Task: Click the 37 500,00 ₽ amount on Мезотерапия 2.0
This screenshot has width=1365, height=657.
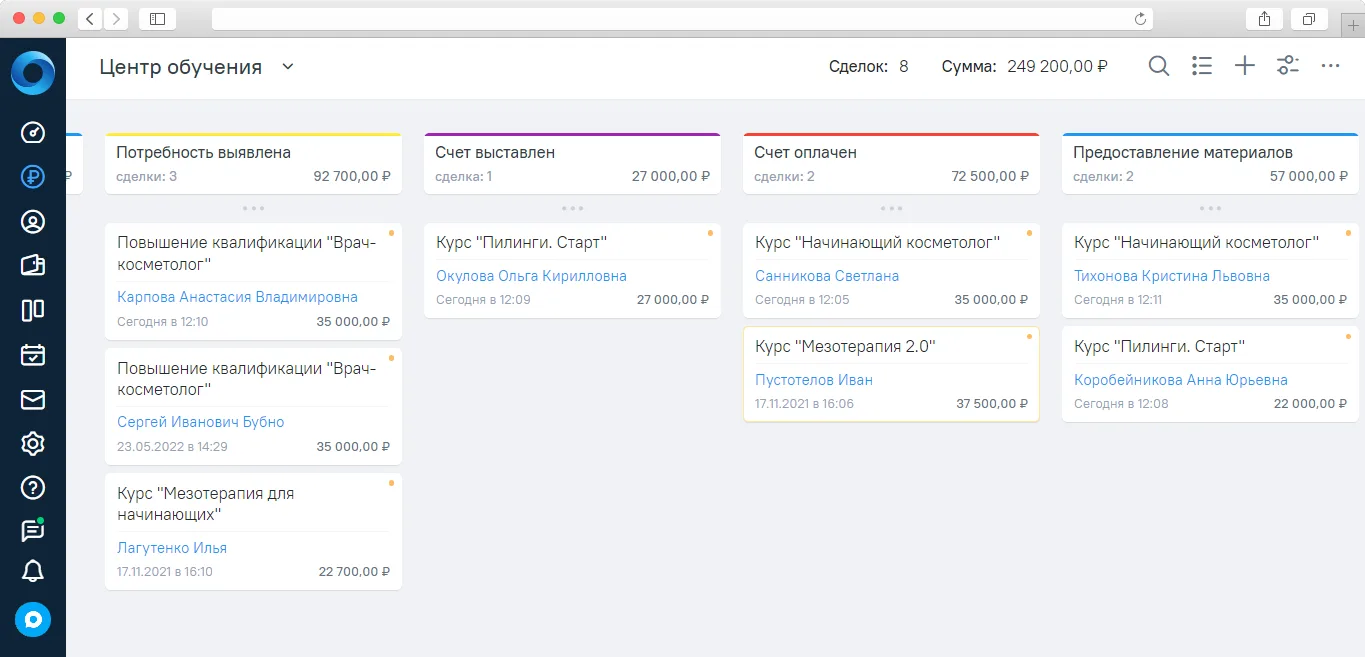Action: tap(992, 404)
